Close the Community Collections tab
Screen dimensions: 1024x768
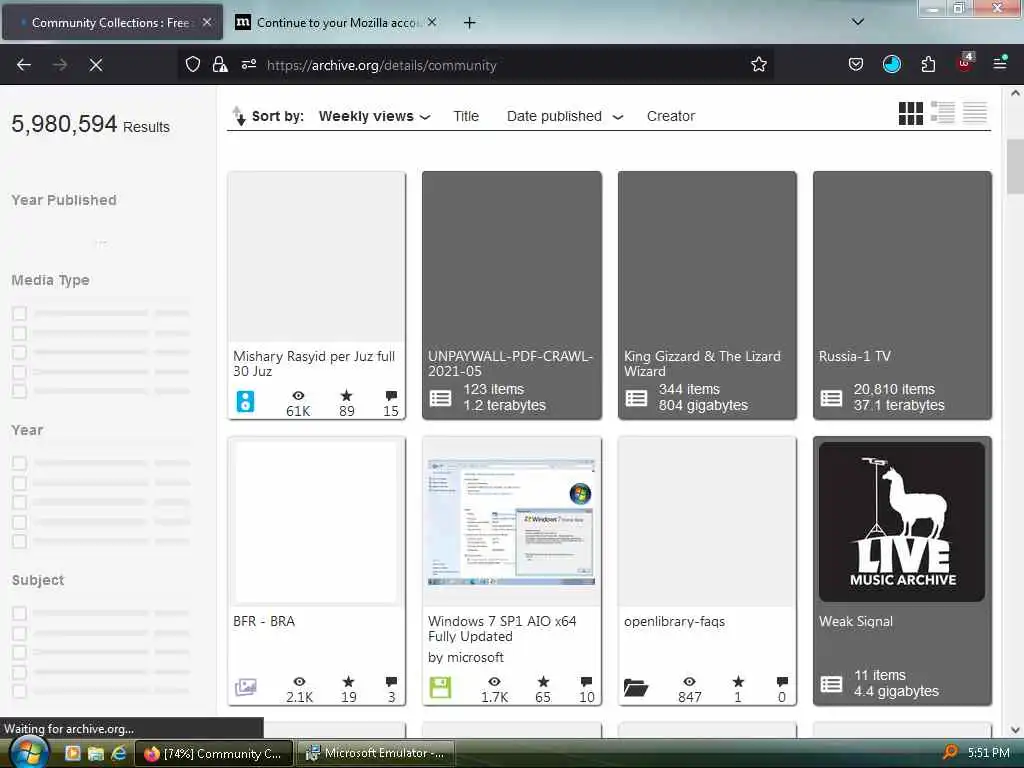206,22
